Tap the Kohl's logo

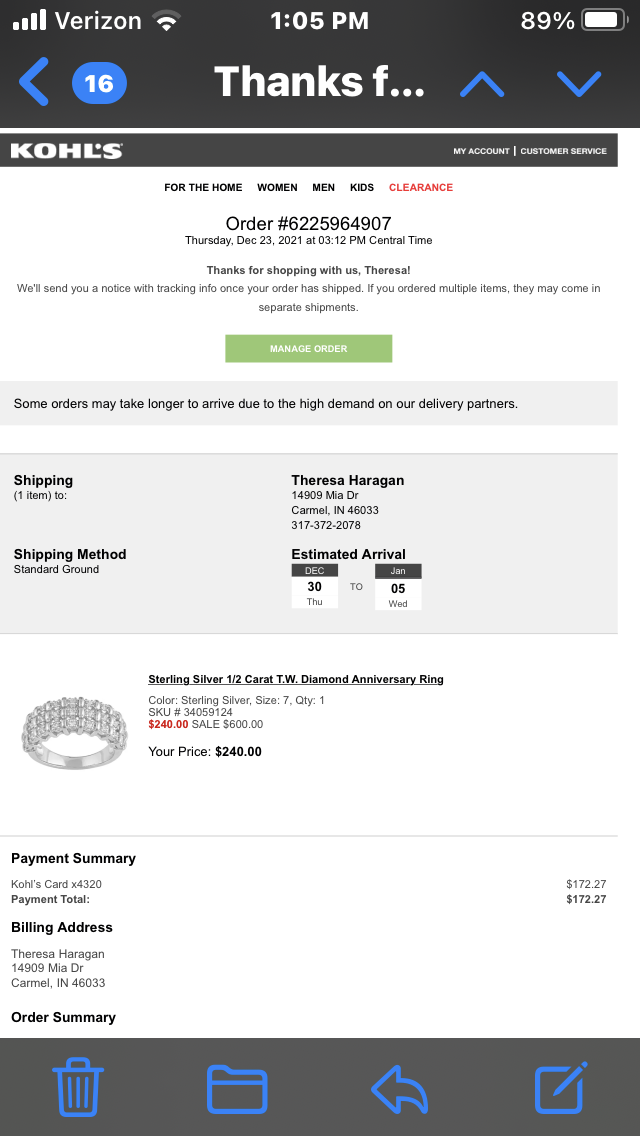(66, 151)
